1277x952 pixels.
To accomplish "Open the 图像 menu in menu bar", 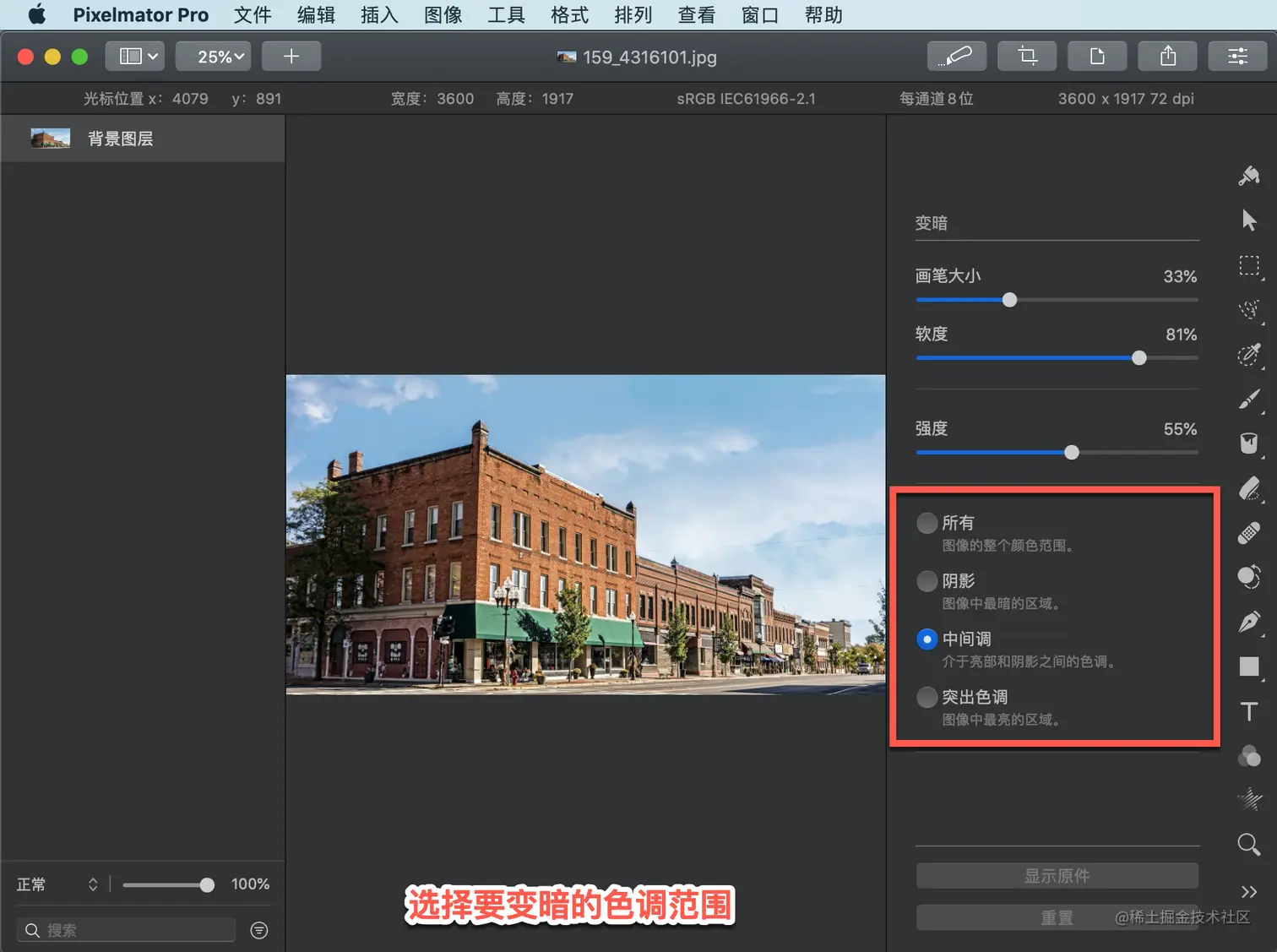I will click(x=443, y=15).
